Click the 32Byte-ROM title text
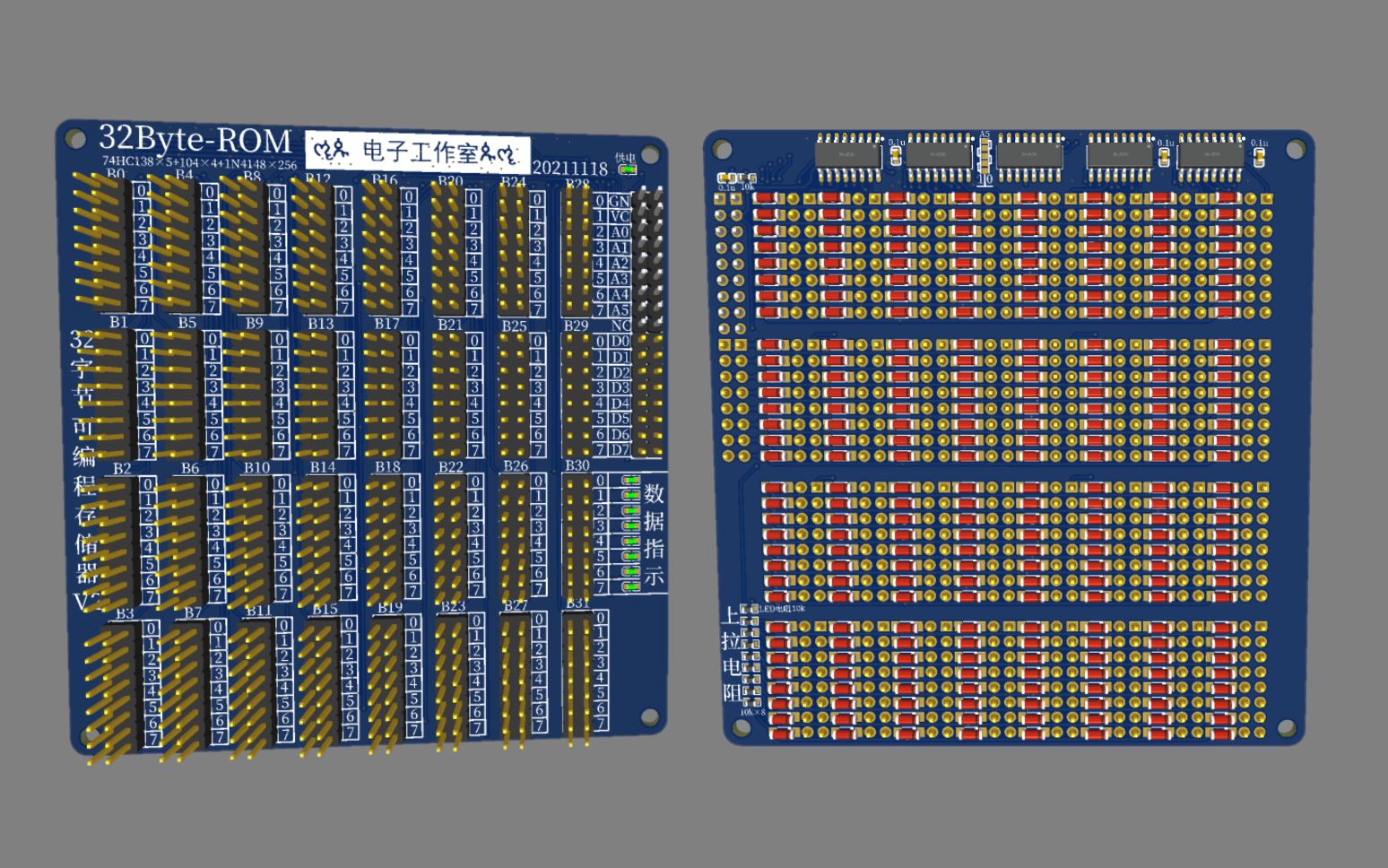 195,139
